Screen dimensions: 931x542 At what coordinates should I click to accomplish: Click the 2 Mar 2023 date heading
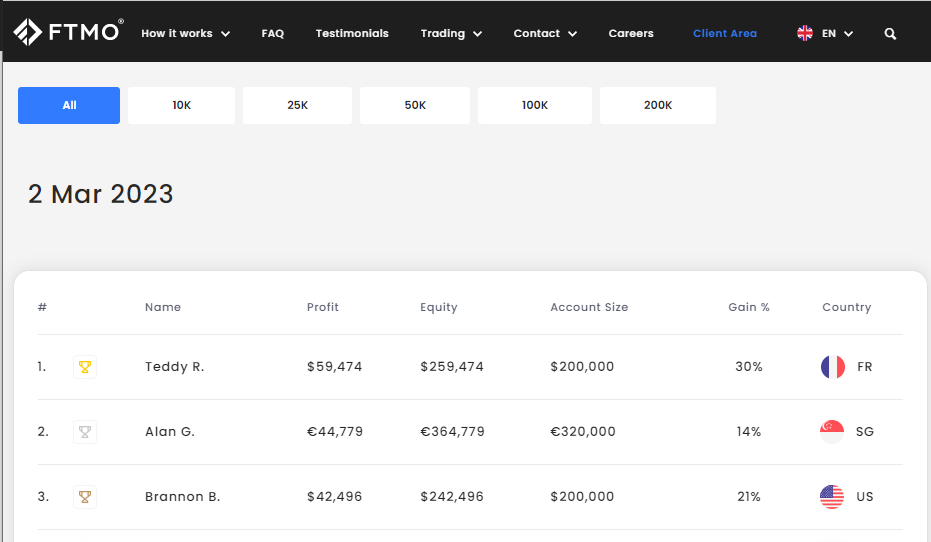coord(100,194)
